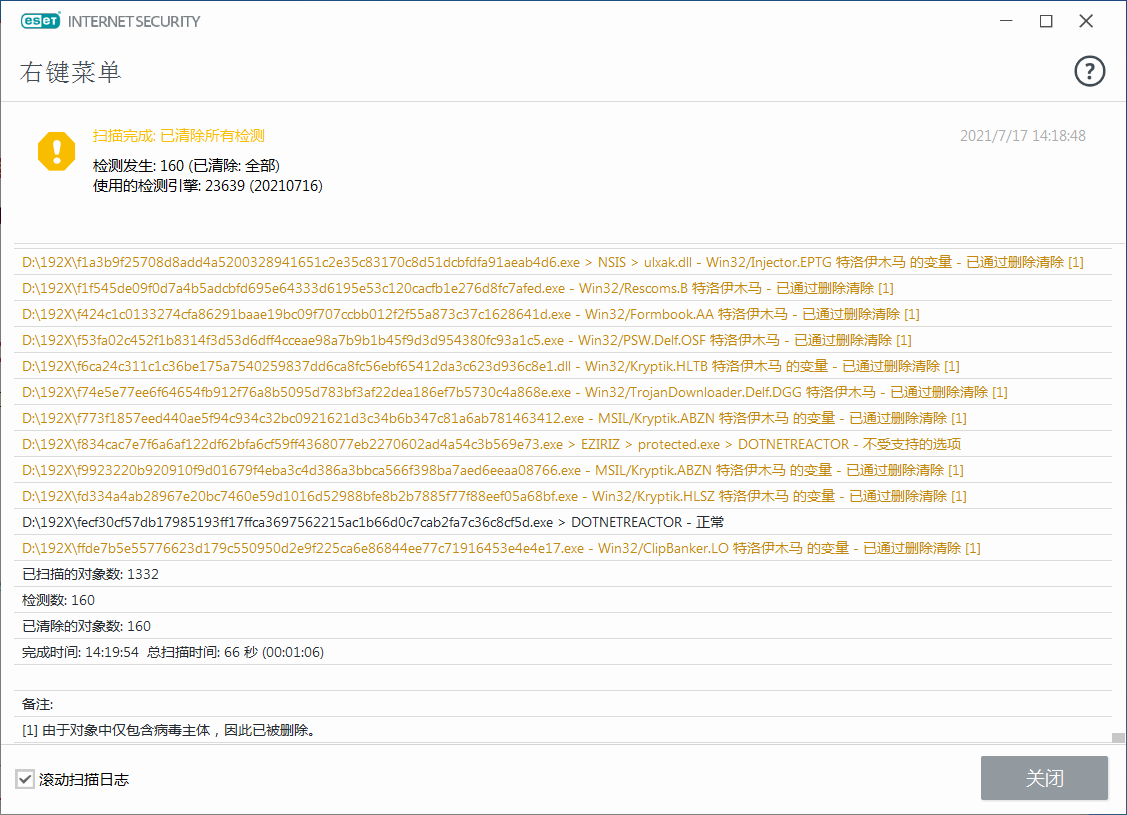Select the Win32/Kryptik.HLTB log row
The image size is (1127, 815).
(563, 366)
